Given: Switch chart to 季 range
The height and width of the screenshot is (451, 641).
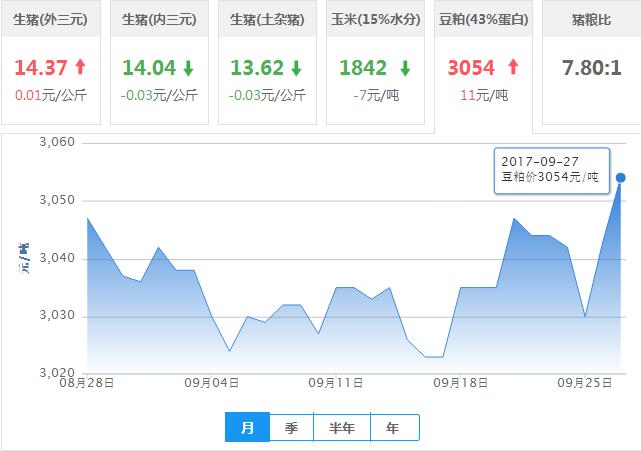Looking at the screenshot, I should coord(291,427).
